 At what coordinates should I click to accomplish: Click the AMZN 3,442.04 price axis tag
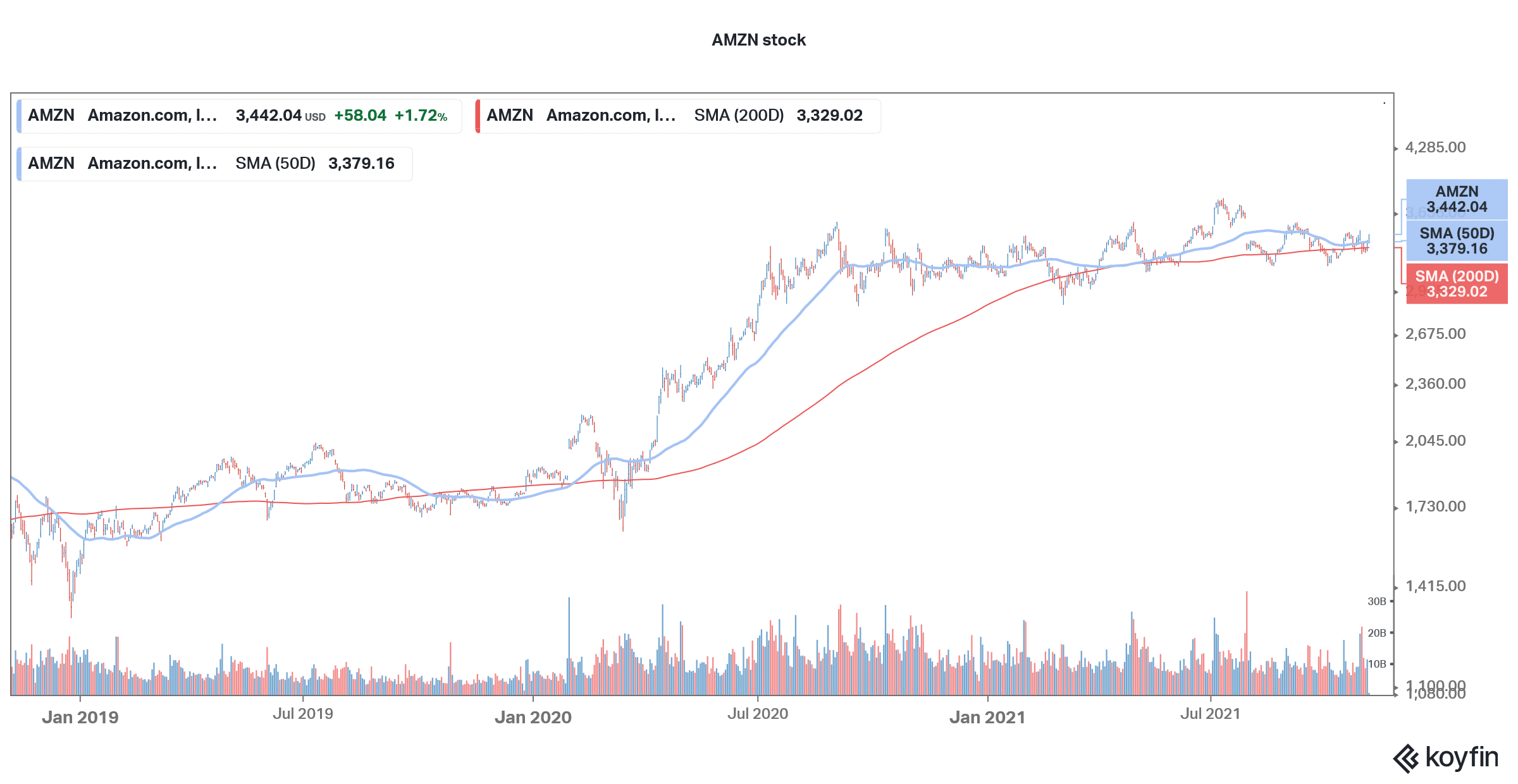click(x=1457, y=199)
